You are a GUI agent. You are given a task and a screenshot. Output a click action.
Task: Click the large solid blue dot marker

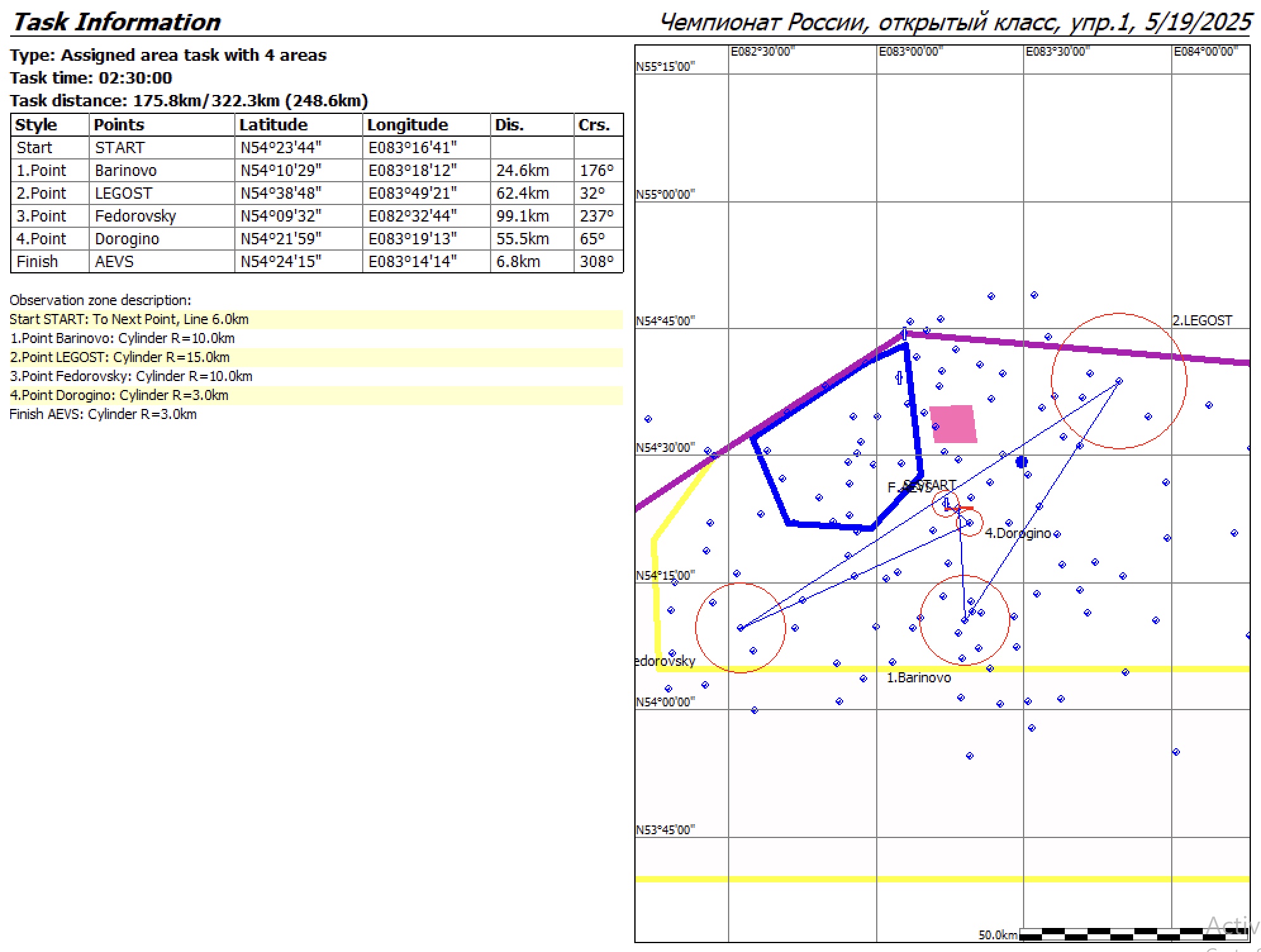tap(1021, 462)
